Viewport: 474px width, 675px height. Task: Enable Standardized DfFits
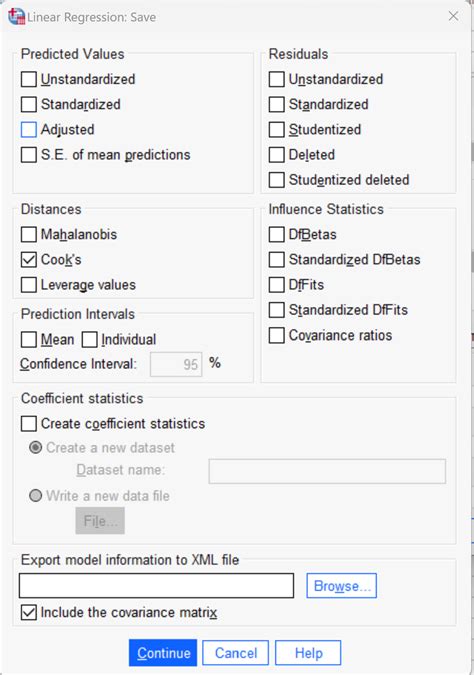[x=276, y=310]
